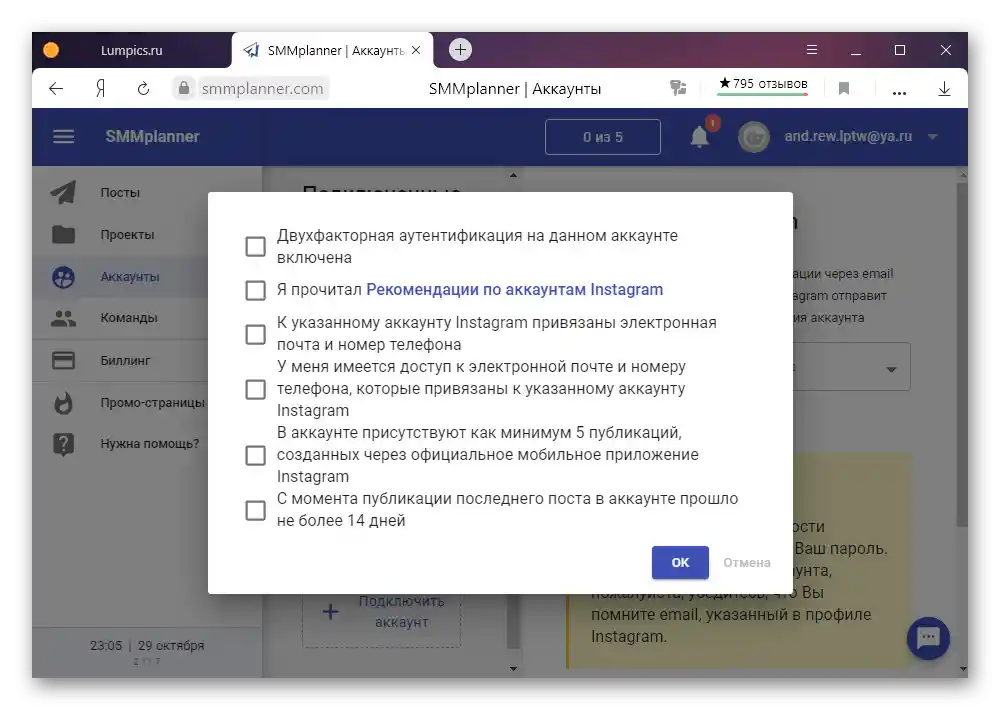Open 'Рекомендации по аккаунтам Instagram' link
This screenshot has width=1000, height=710.
(x=514, y=290)
